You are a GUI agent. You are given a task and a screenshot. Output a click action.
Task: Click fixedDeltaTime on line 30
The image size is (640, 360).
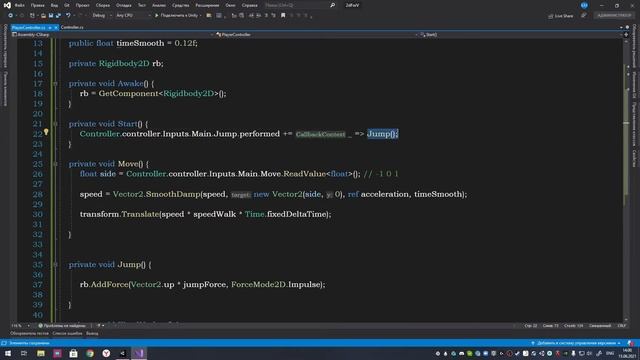coord(298,214)
